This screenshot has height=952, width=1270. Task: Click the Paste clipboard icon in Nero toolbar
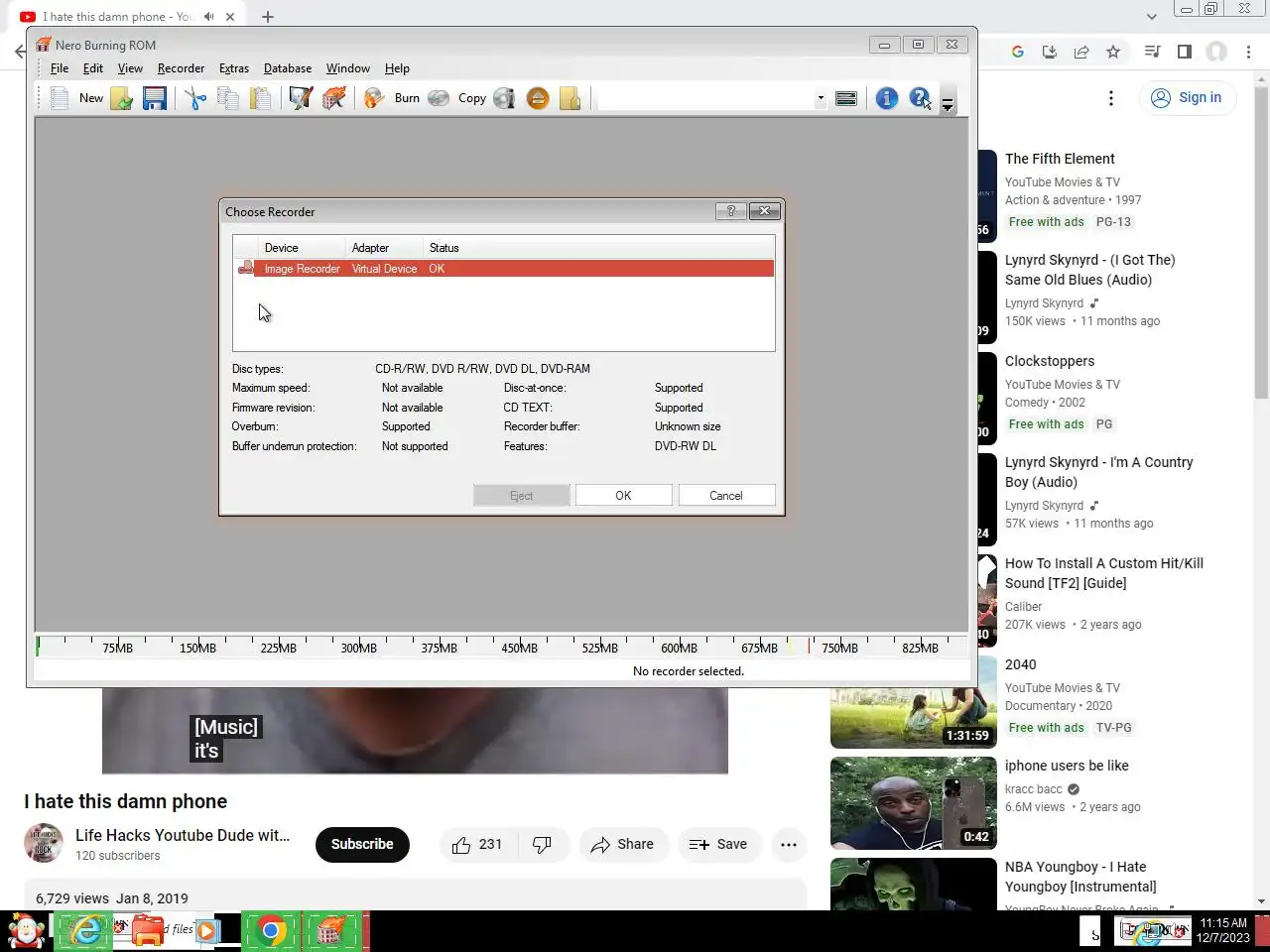pyautogui.click(x=261, y=98)
